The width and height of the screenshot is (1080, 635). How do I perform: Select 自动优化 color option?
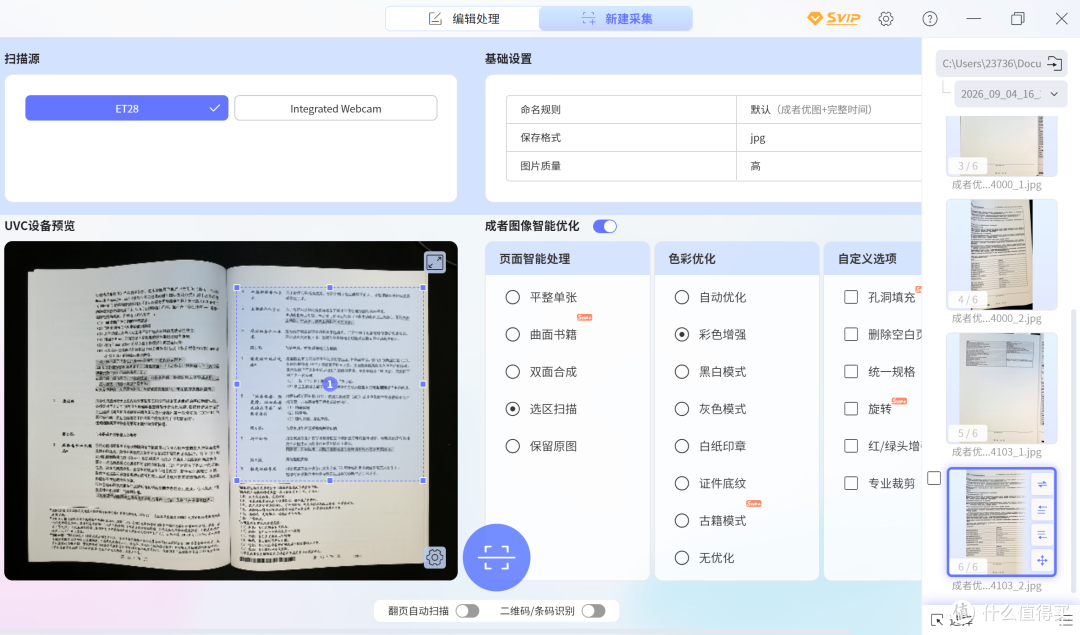(682, 297)
